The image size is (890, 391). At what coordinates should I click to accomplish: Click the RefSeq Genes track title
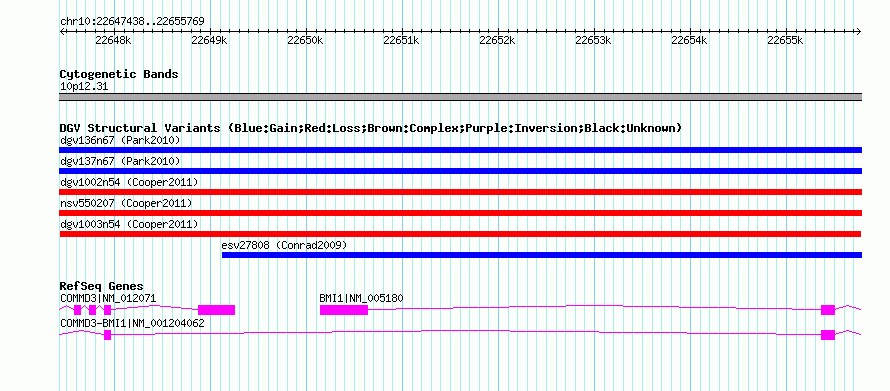pos(102,286)
